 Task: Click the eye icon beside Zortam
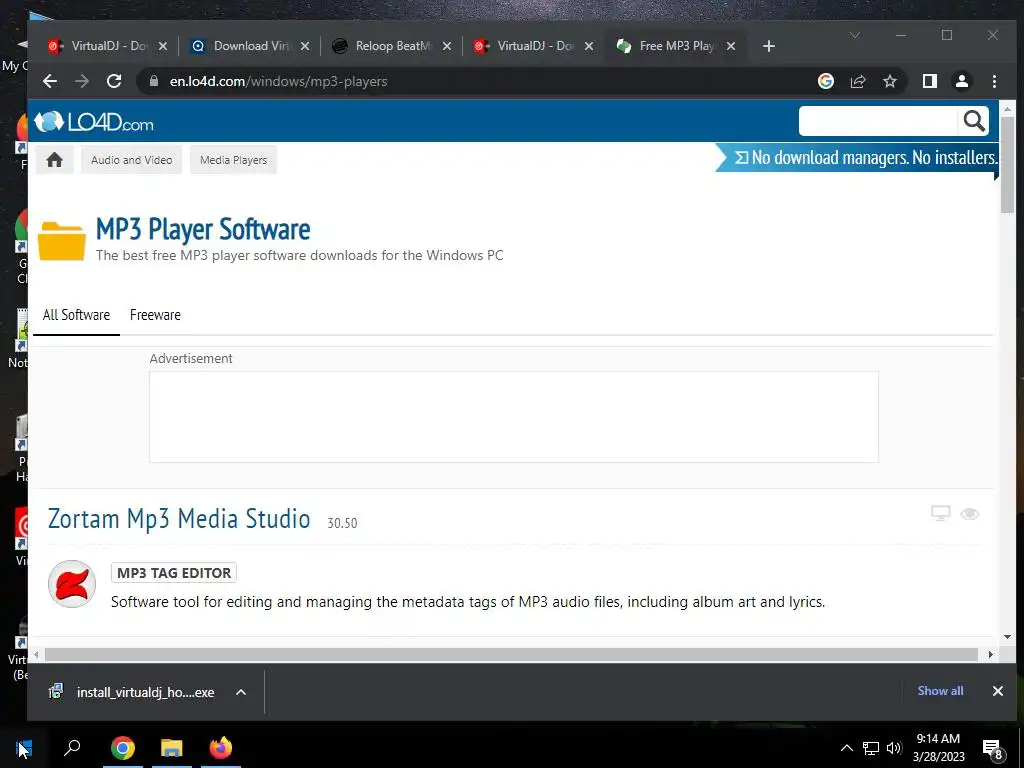pos(970,514)
